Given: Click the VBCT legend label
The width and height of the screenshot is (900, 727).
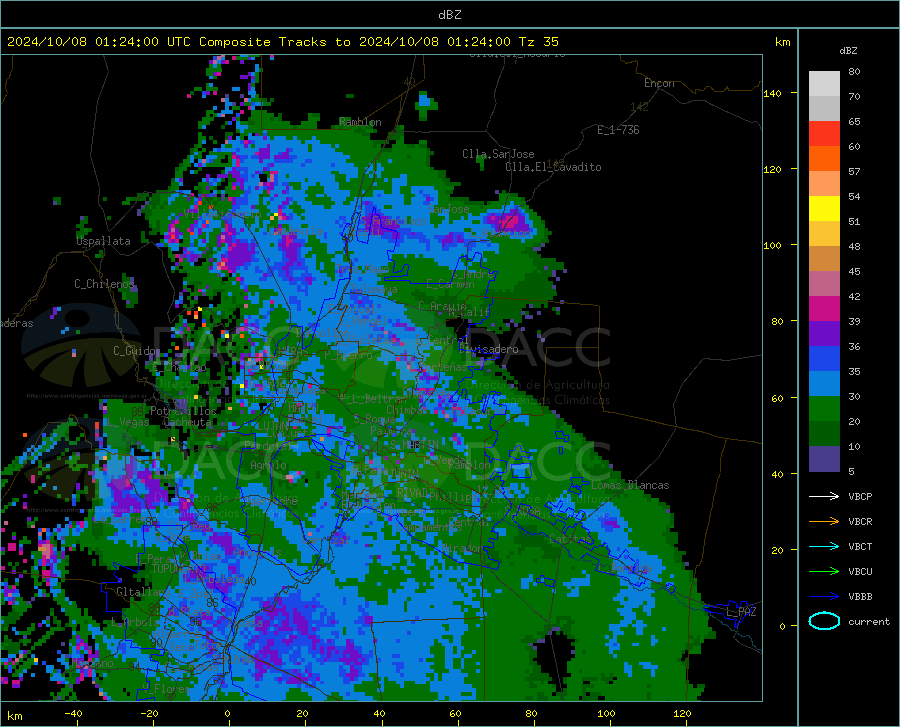Looking at the screenshot, I should click(860, 546).
